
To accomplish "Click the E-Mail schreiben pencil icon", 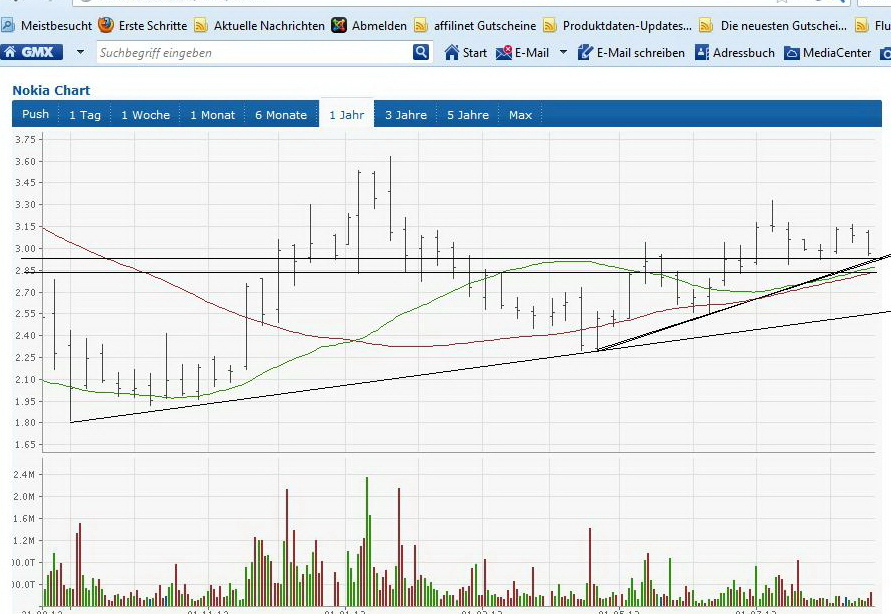I will (x=585, y=52).
